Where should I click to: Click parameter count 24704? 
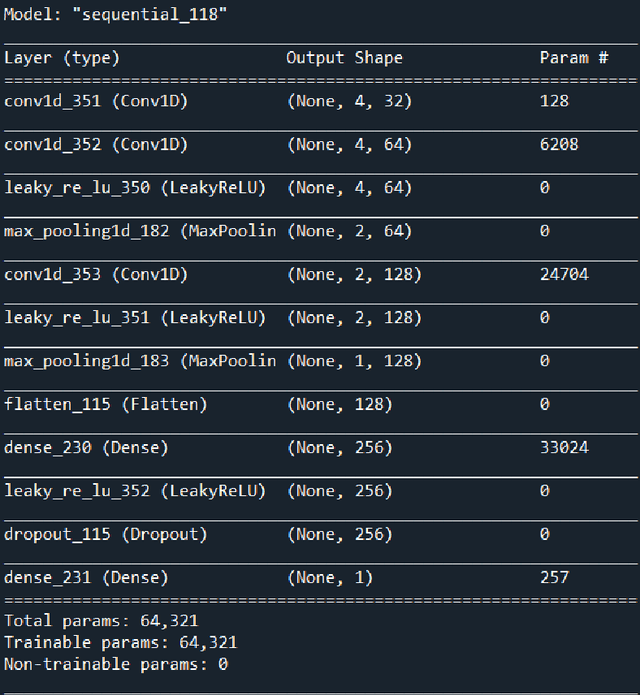[x=564, y=274]
